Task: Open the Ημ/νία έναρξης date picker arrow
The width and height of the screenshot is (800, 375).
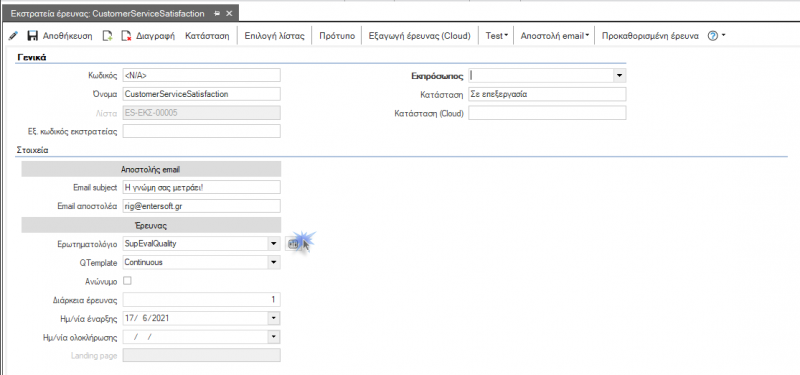Action: click(274, 318)
